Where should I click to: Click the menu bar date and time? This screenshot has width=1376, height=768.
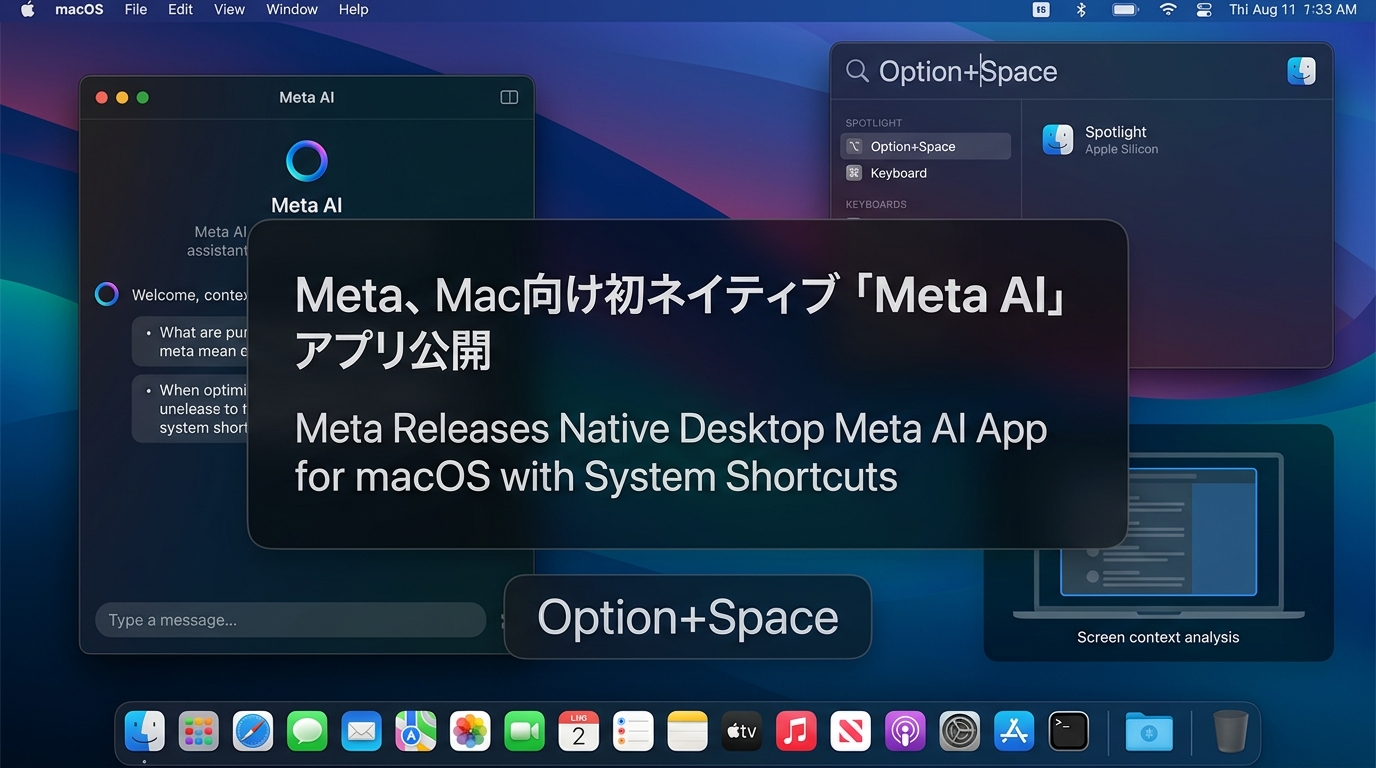1293,10
